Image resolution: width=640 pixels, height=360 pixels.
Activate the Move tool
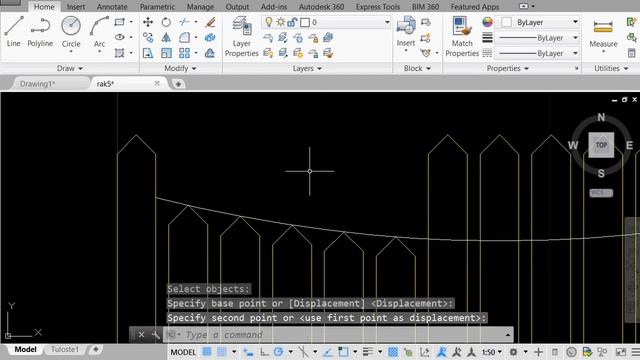click(148, 22)
